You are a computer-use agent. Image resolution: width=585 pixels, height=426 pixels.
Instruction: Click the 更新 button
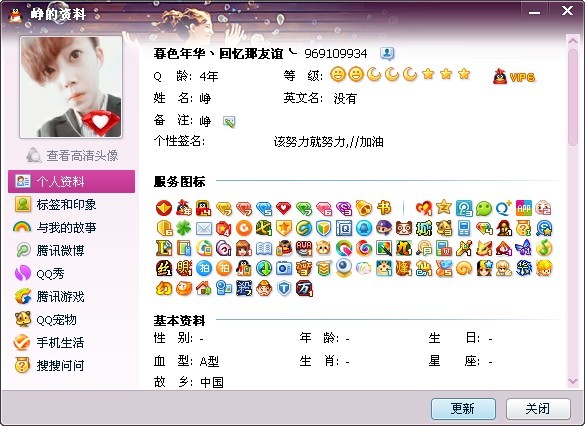click(x=463, y=408)
